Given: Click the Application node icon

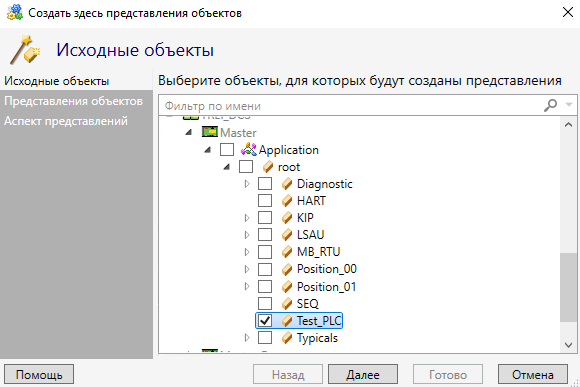Looking at the screenshot, I should click(x=248, y=149).
